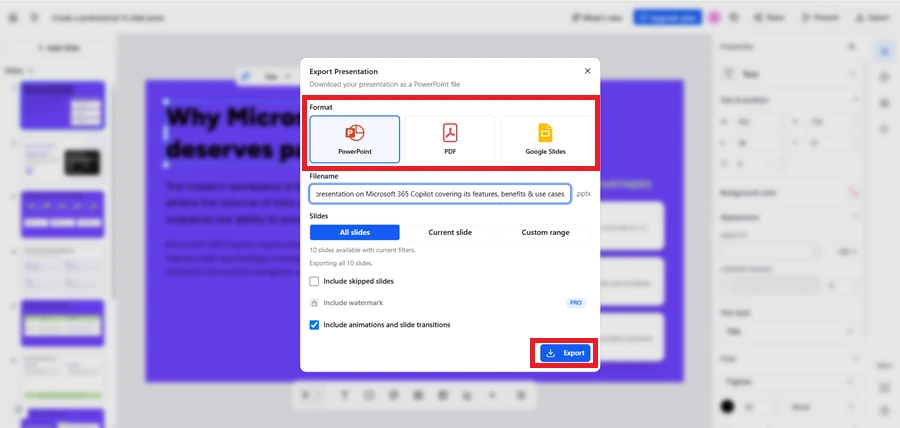900x428 pixels.
Task: Choose the Current slide option
Action: click(x=450, y=232)
